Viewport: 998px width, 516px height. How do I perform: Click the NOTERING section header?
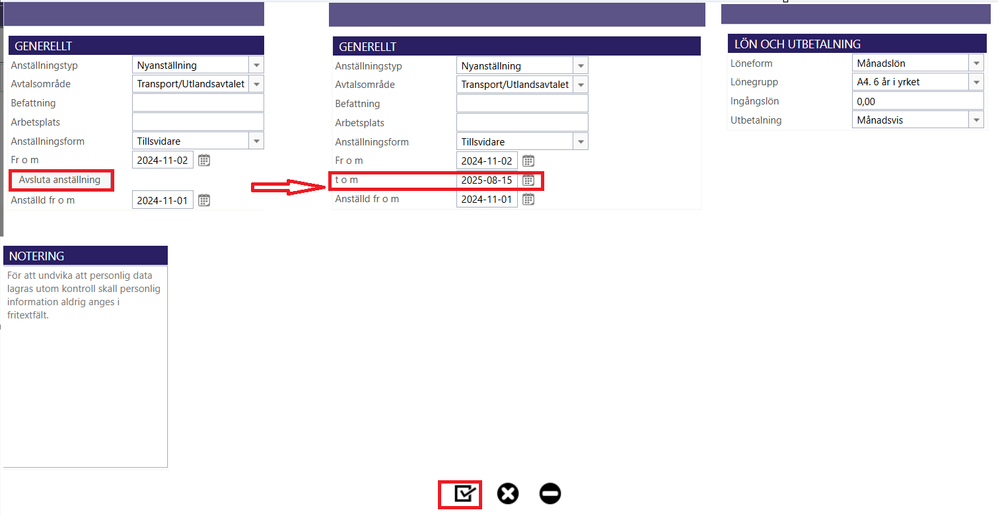tap(85, 256)
